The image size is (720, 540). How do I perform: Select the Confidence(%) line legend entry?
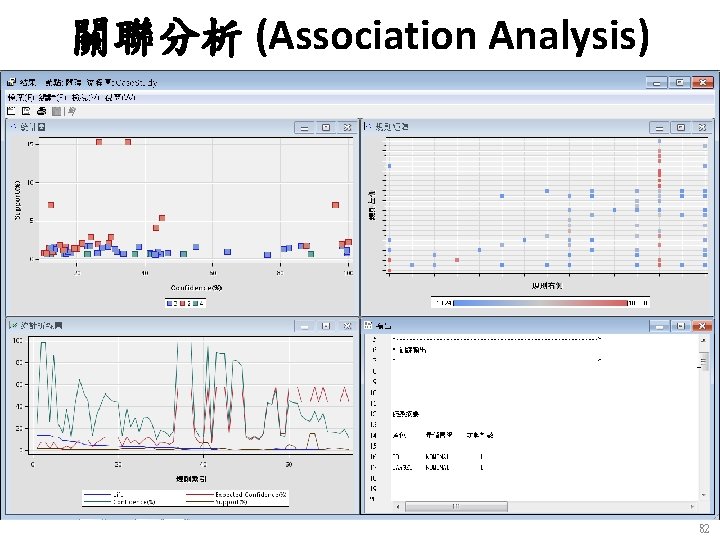[120, 502]
